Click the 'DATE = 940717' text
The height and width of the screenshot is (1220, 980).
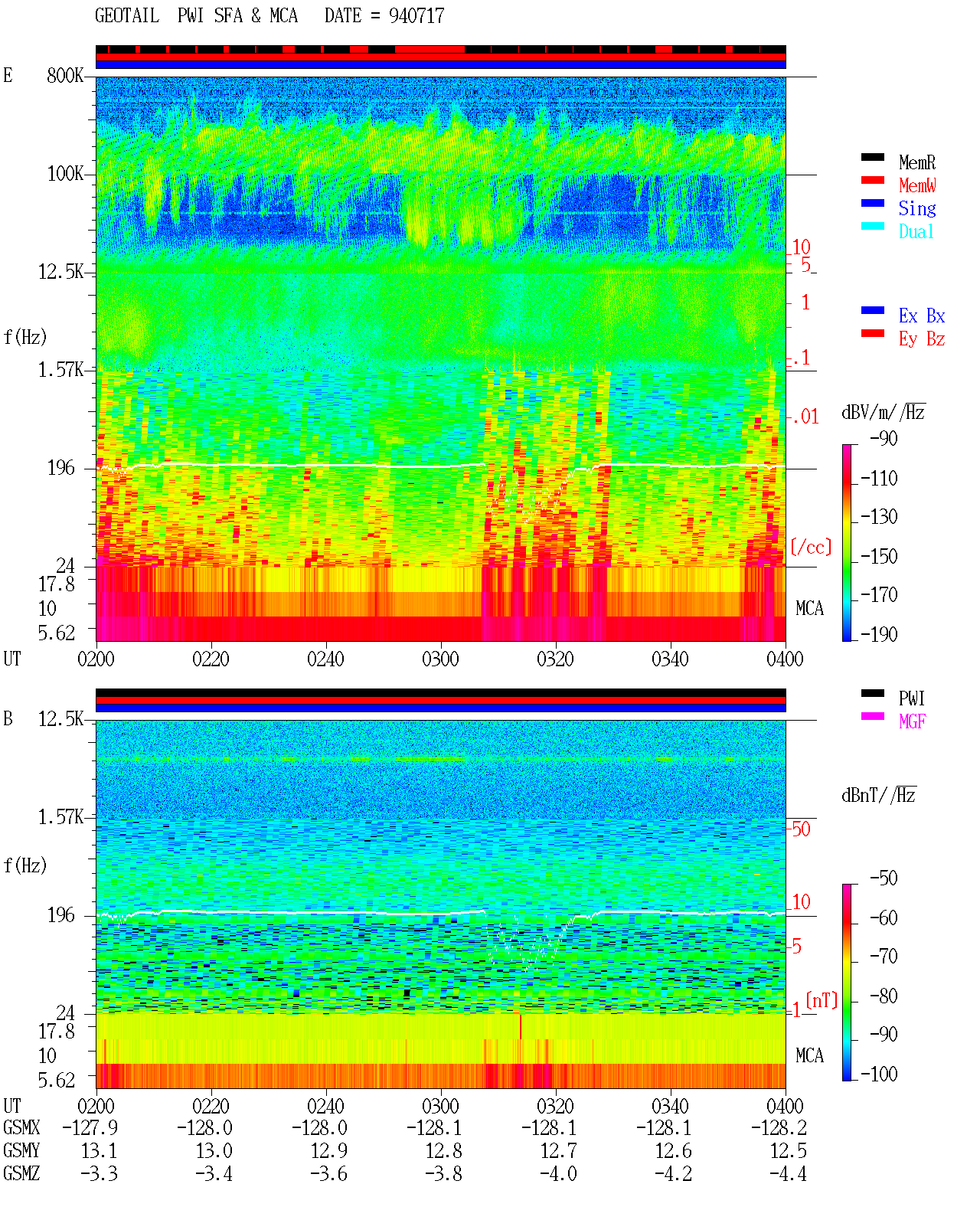pos(384,16)
